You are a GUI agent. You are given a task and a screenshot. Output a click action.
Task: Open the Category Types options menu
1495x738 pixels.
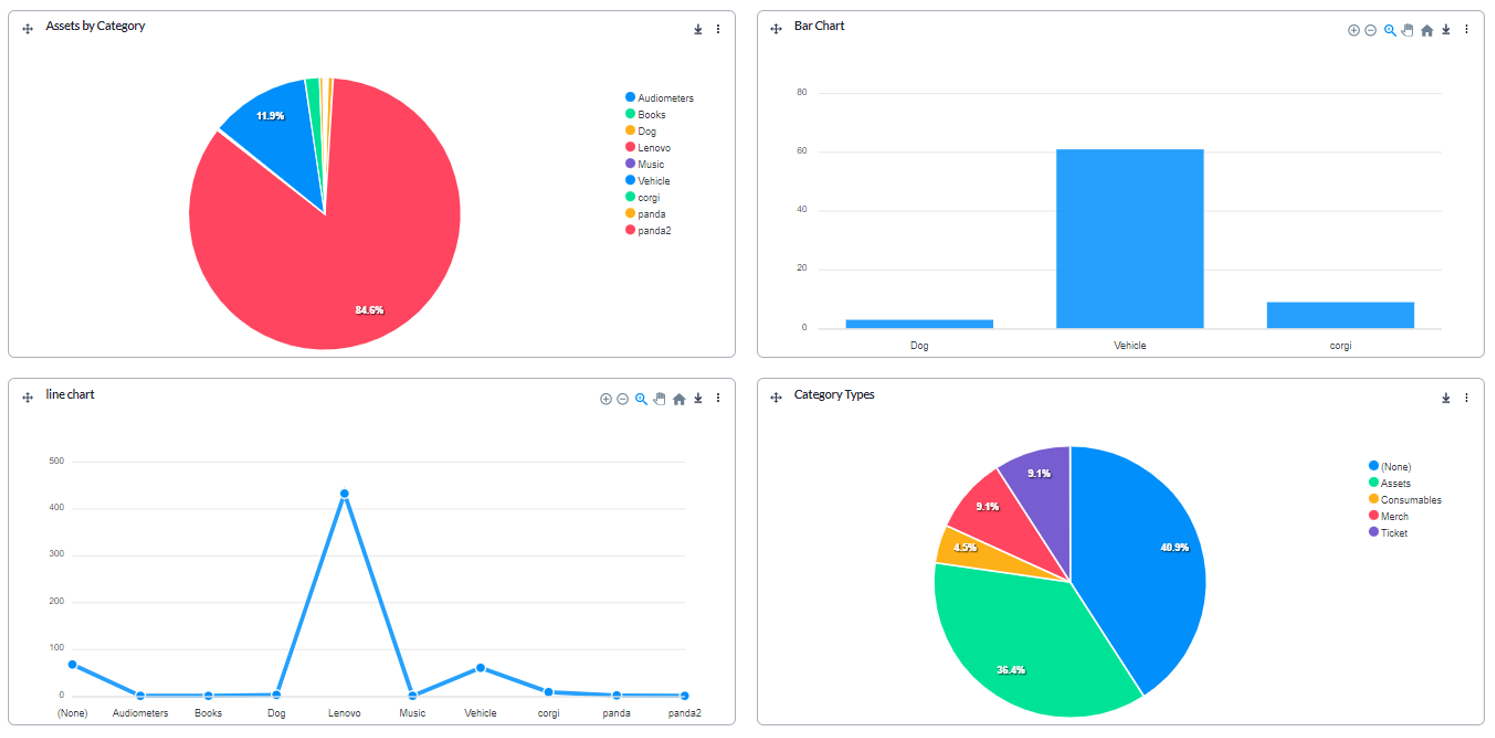pos(1466,398)
